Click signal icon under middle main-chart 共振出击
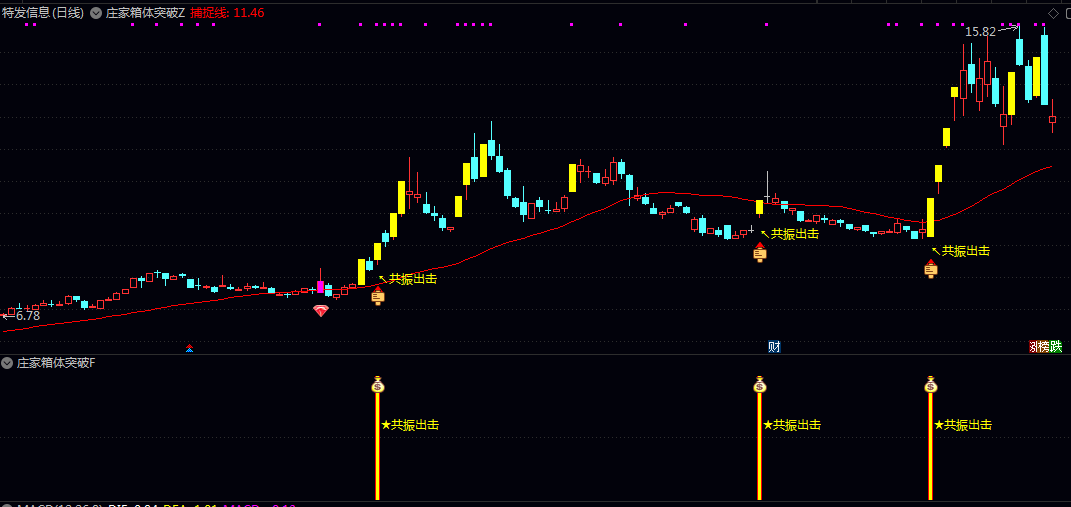Screen dimensions: 1071x507 coord(760,251)
